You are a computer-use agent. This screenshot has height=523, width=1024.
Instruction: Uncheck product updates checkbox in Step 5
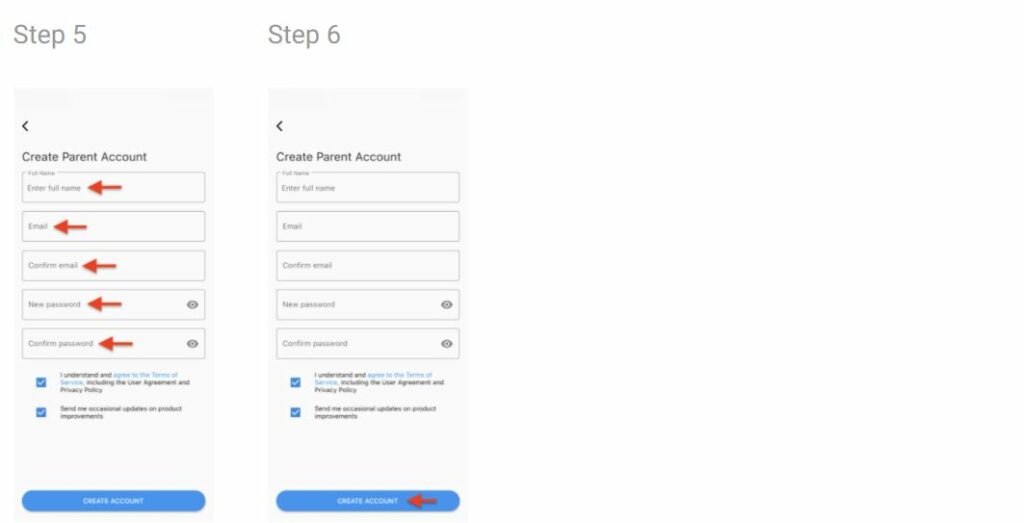click(x=41, y=413)
